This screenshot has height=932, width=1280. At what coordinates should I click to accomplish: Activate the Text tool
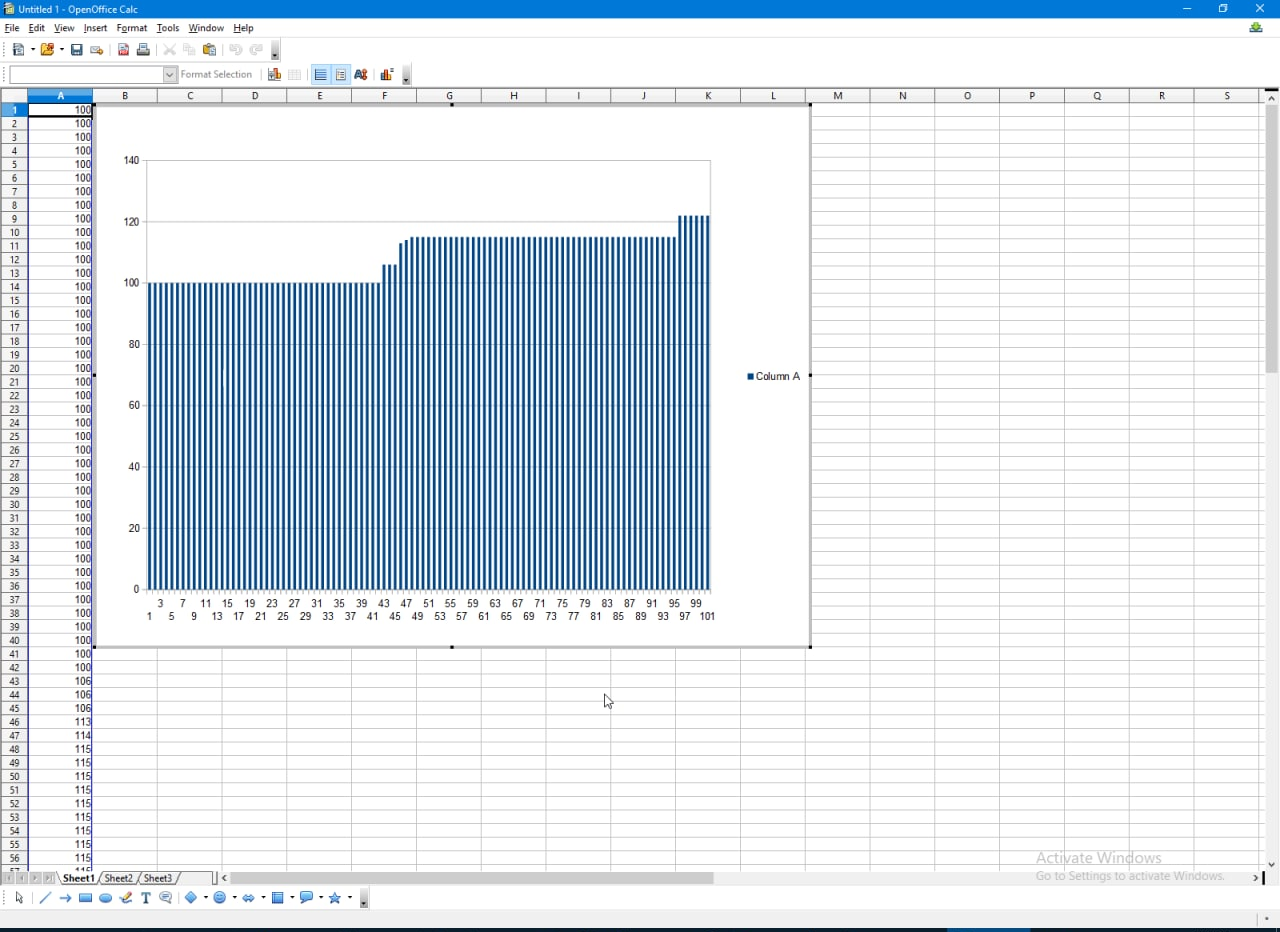145,898
